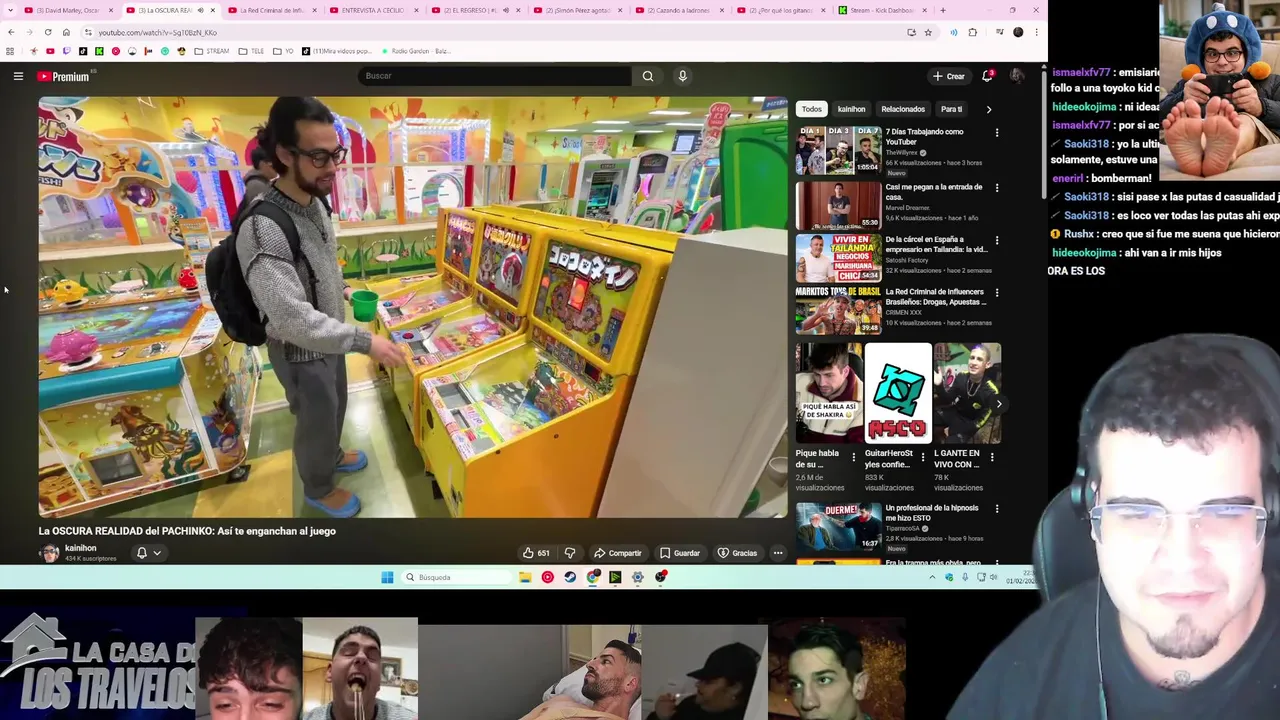This screenshot has width=1280, height=720.
Task: Show more filter chips with right arrow
Action: click(x=989, y=109)
